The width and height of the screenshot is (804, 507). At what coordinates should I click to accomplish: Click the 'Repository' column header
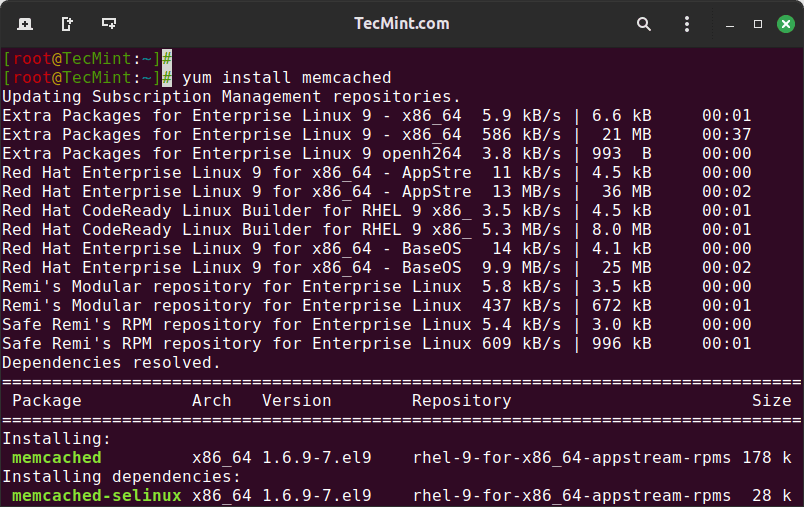[x=461, y=401]
